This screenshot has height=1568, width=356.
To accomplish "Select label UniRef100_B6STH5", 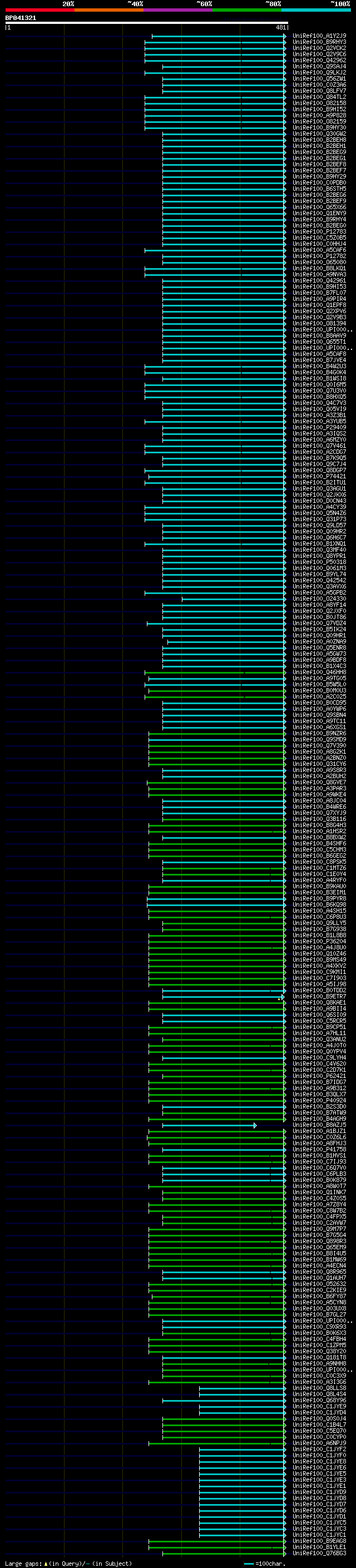I will click(x=319, y=189).
